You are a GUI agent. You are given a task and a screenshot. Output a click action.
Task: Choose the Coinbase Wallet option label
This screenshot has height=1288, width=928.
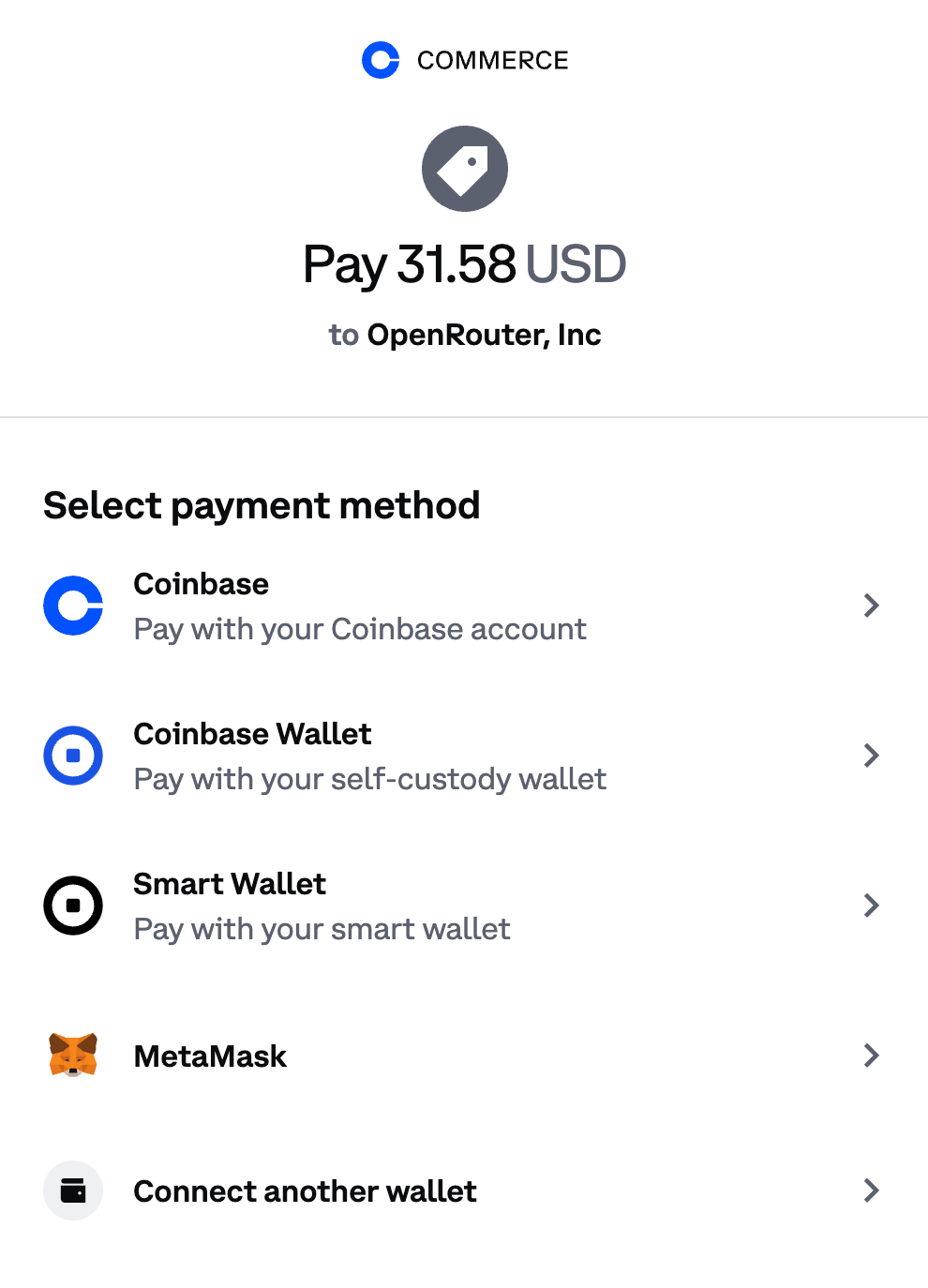point(252,734)
